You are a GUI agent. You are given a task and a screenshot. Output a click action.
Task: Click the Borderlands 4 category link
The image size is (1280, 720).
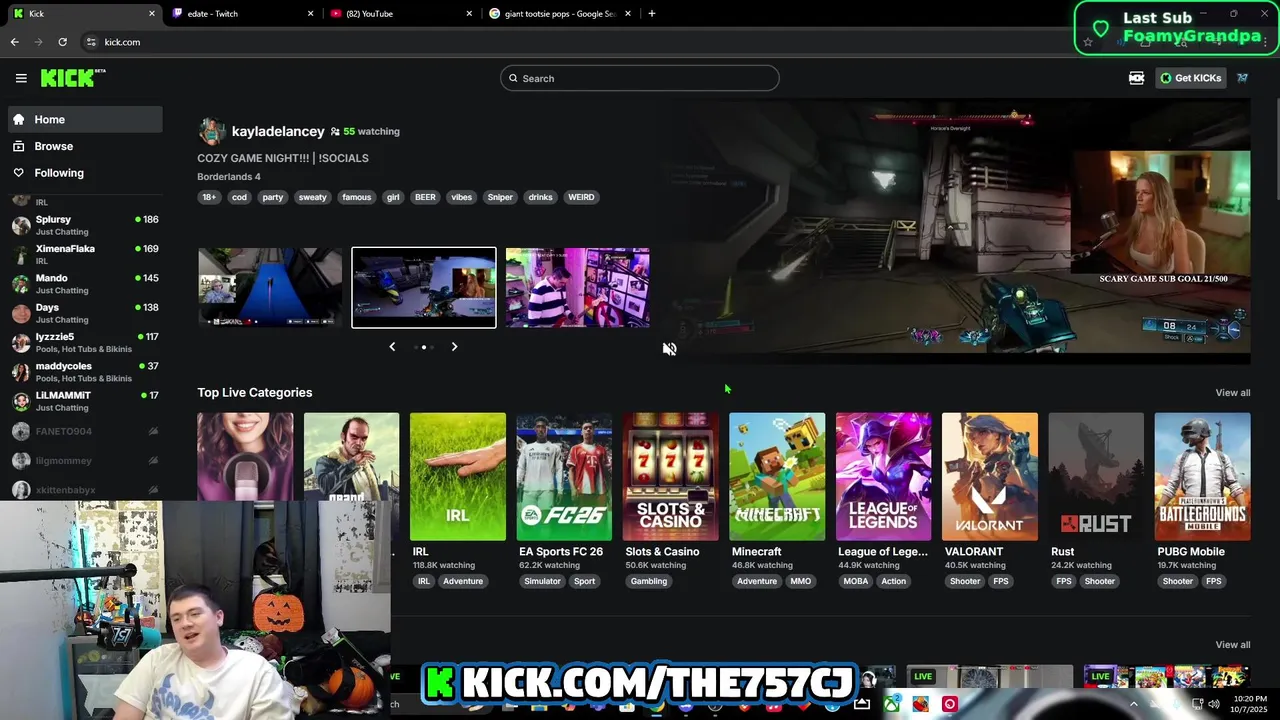tap(229, 177)
